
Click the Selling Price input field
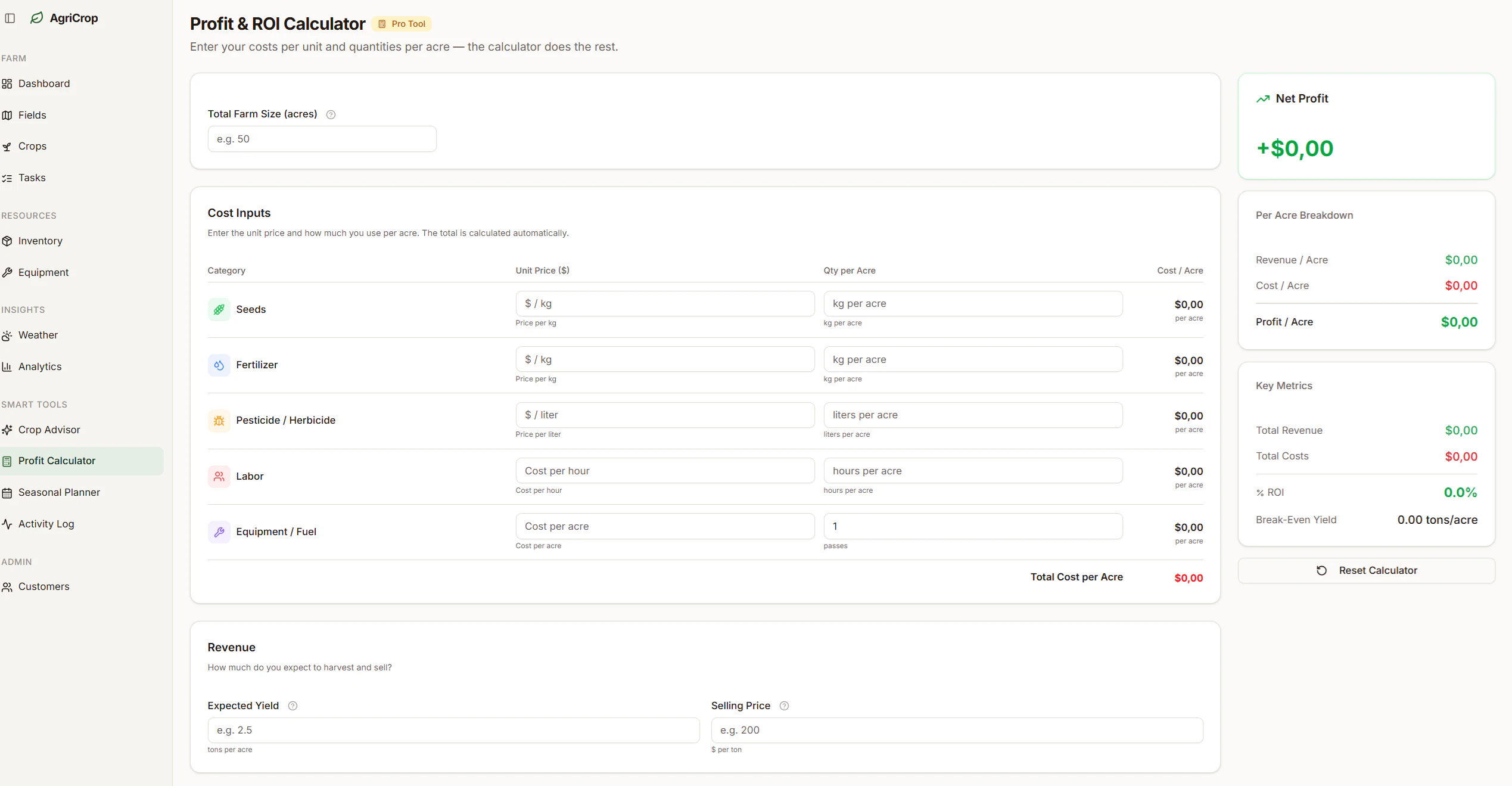pyautogui.click(x=956, y=730)
